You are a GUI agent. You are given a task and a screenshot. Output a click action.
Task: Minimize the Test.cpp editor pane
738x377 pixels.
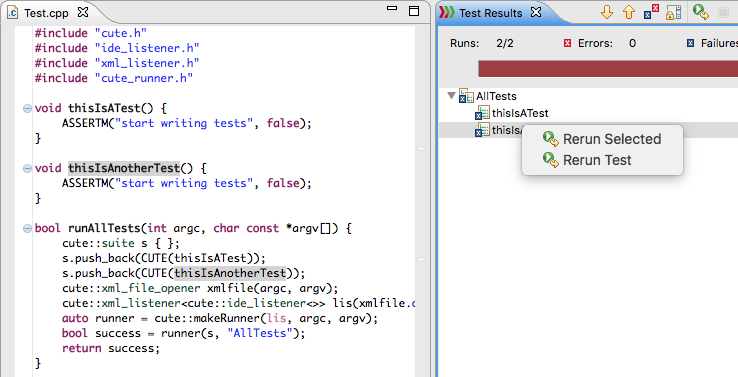click(x=392, y=8)
